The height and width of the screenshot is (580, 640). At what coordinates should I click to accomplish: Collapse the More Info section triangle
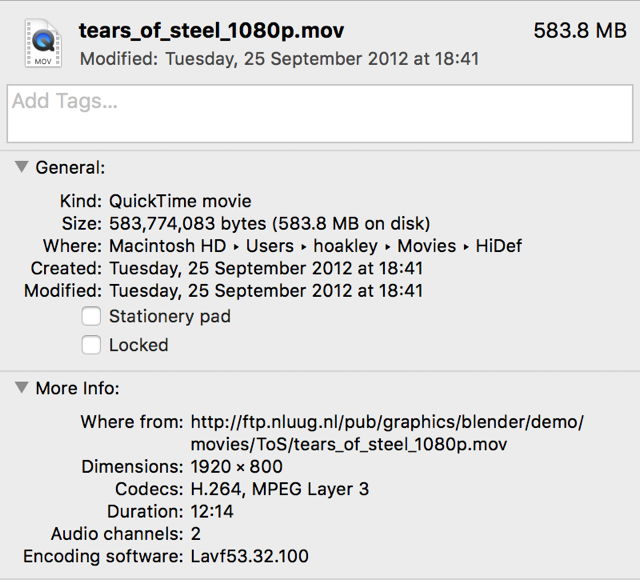coord(21,387)
